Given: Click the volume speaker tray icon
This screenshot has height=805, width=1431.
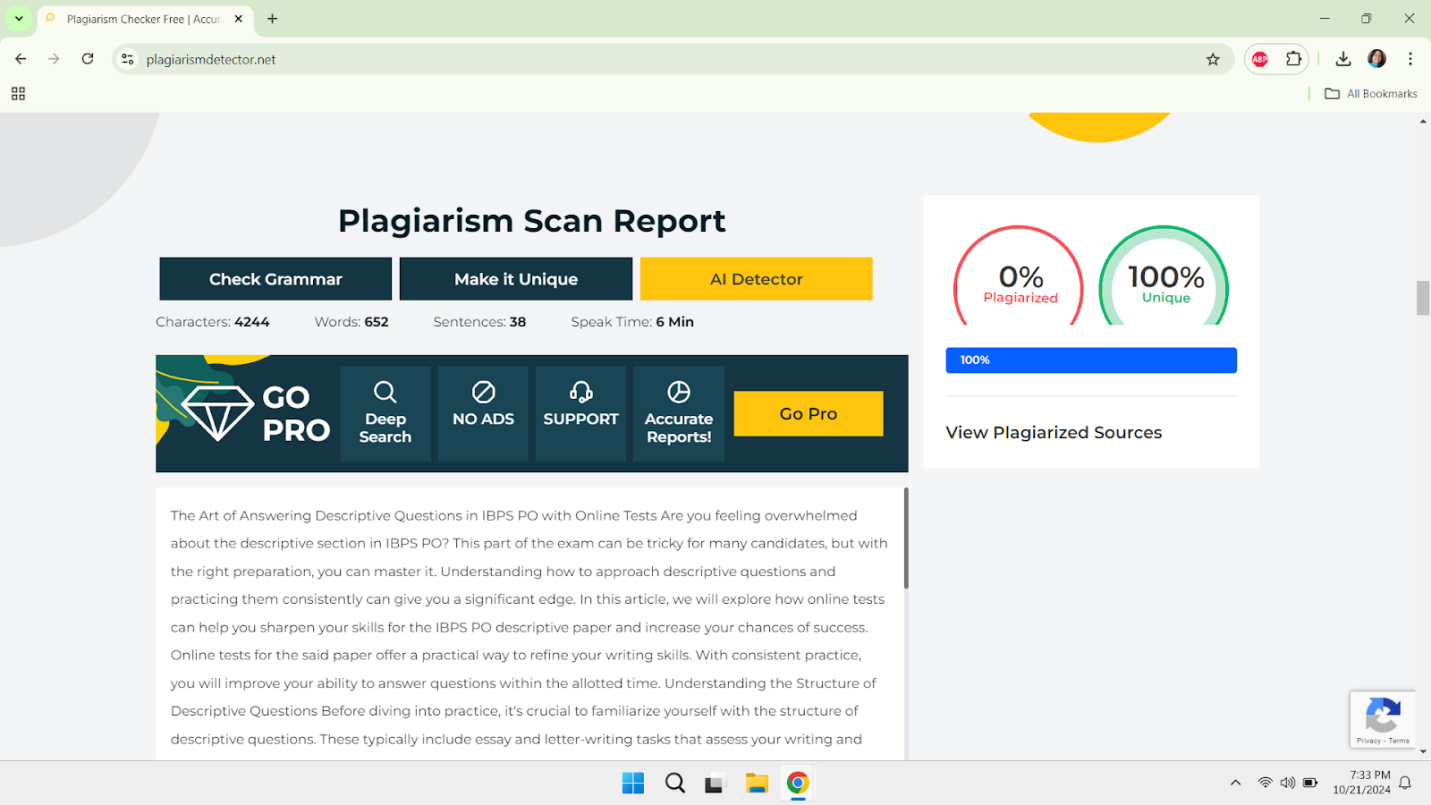Looking at the screenshot, I should (1287, 783).
